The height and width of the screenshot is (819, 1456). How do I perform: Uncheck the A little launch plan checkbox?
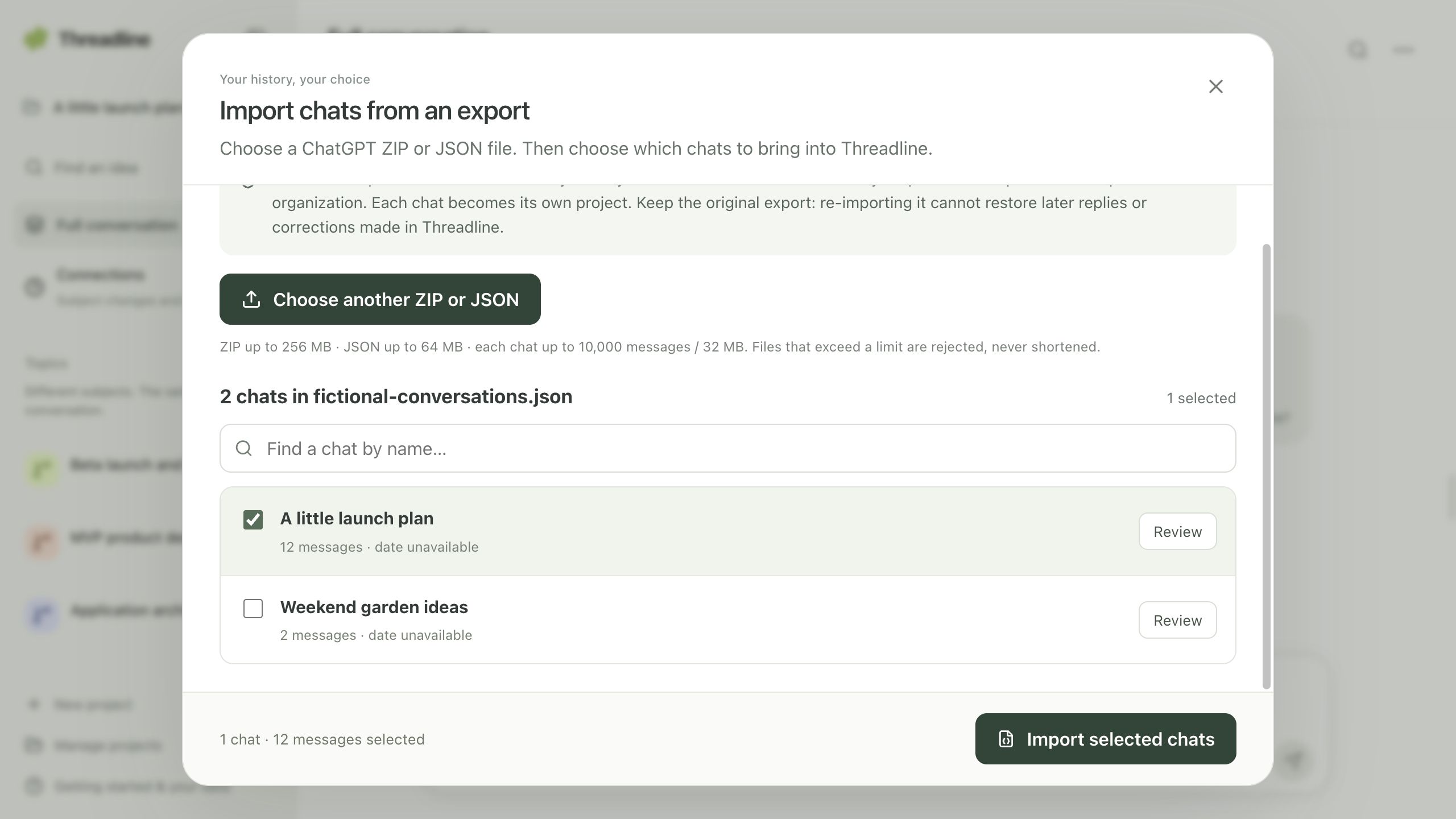click(x=253, y=519)
